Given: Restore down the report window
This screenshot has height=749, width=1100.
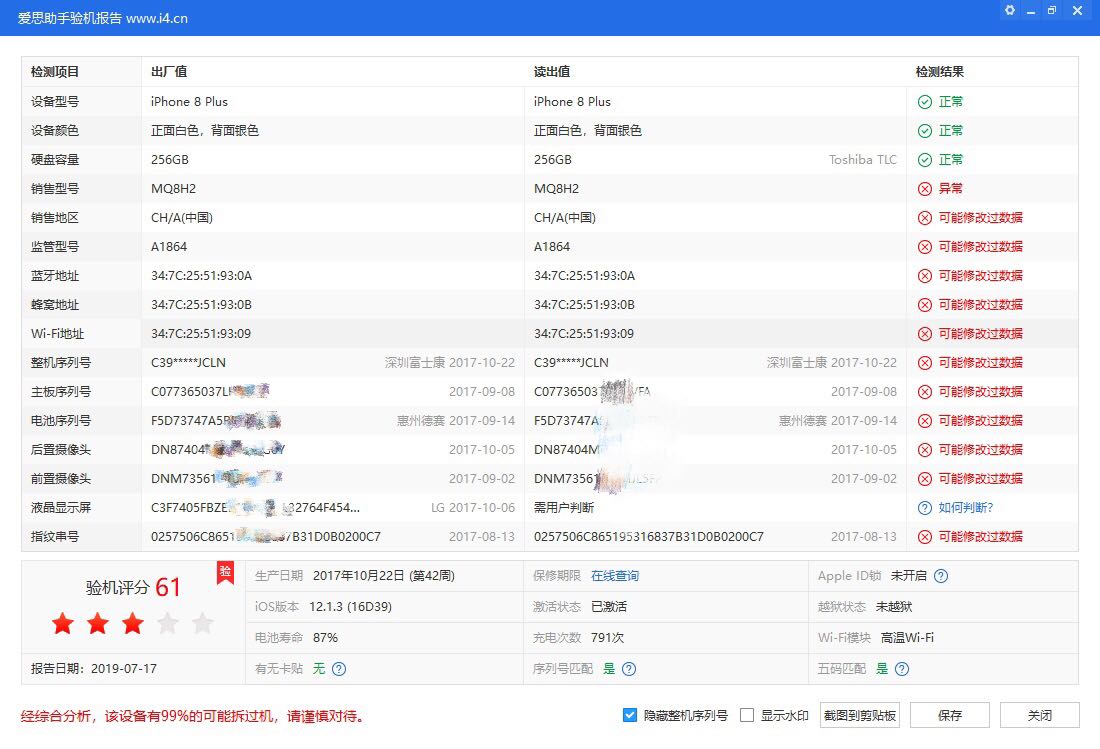Looking at the screenshot, I should pos(1052,11).
